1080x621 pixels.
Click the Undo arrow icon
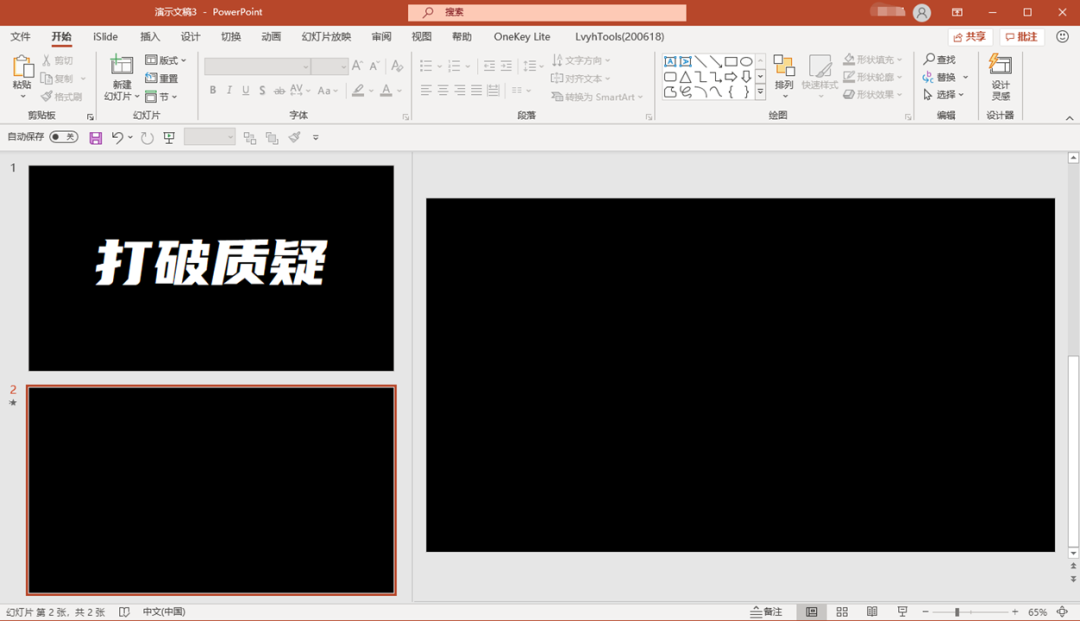[x=117, y=137]
